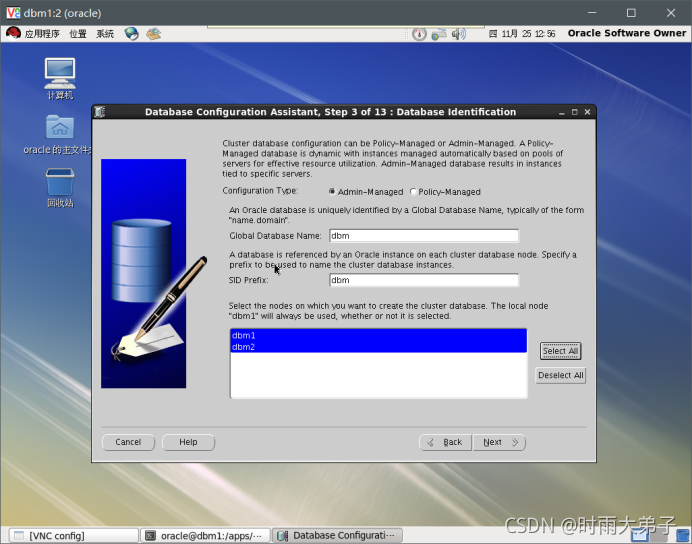Click the Oracle Software Owner user menu
Viewport: 692px width, 544px height.
[x=627, y=34]
